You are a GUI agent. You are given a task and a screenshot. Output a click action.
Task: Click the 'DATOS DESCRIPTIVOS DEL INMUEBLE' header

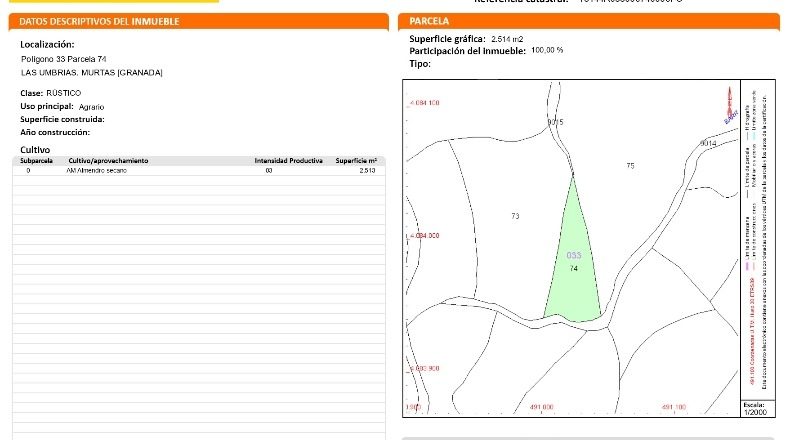click(x=99, y=22)
